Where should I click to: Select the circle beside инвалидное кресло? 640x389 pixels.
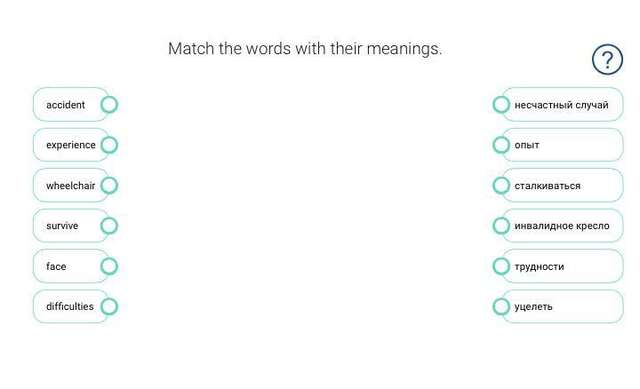pos(501,226)
